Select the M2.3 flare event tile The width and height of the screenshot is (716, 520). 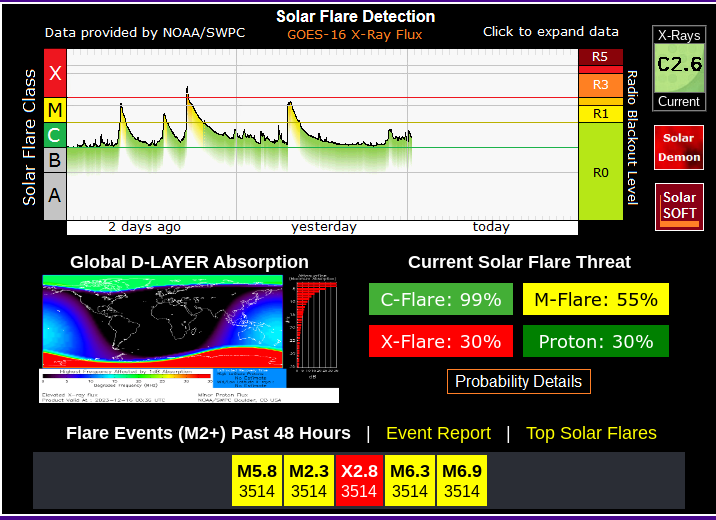click(309, 480)
